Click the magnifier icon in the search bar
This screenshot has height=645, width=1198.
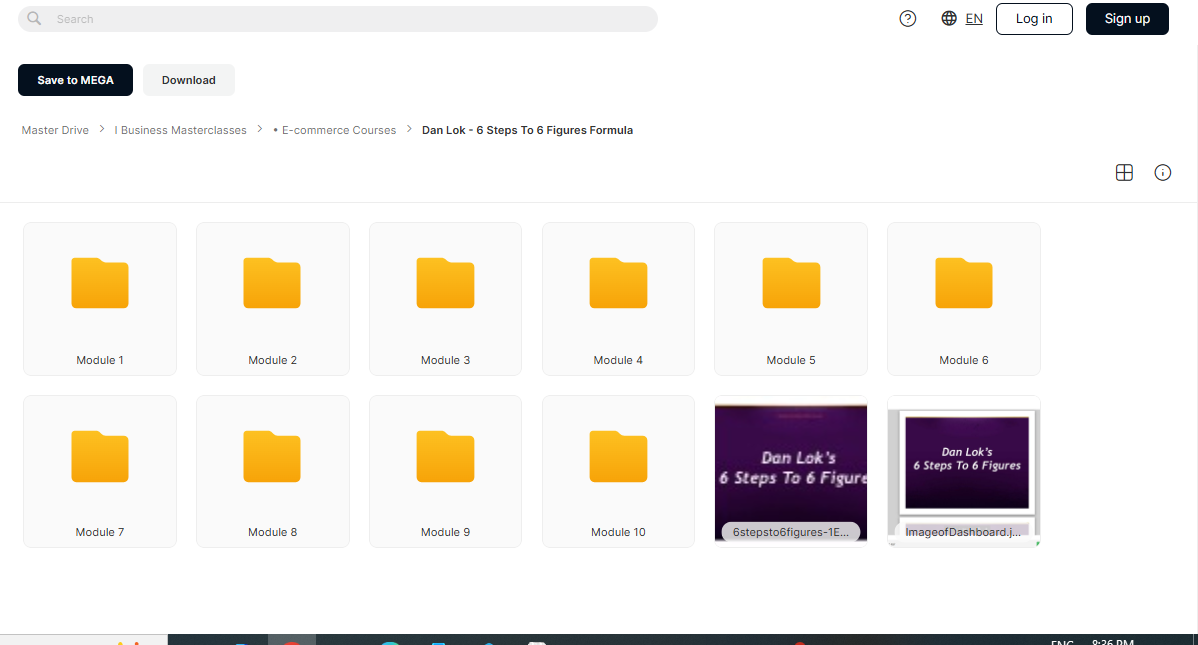tap(34, 18)
